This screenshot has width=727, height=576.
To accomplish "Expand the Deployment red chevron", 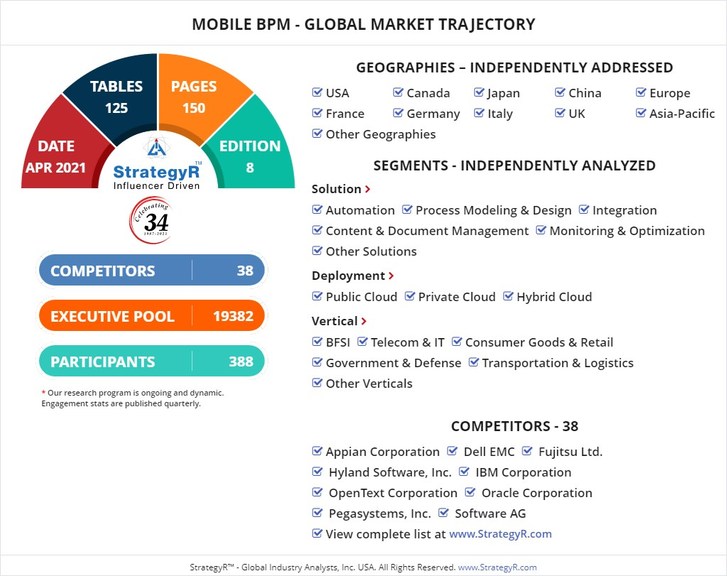I will click(391, 276).
